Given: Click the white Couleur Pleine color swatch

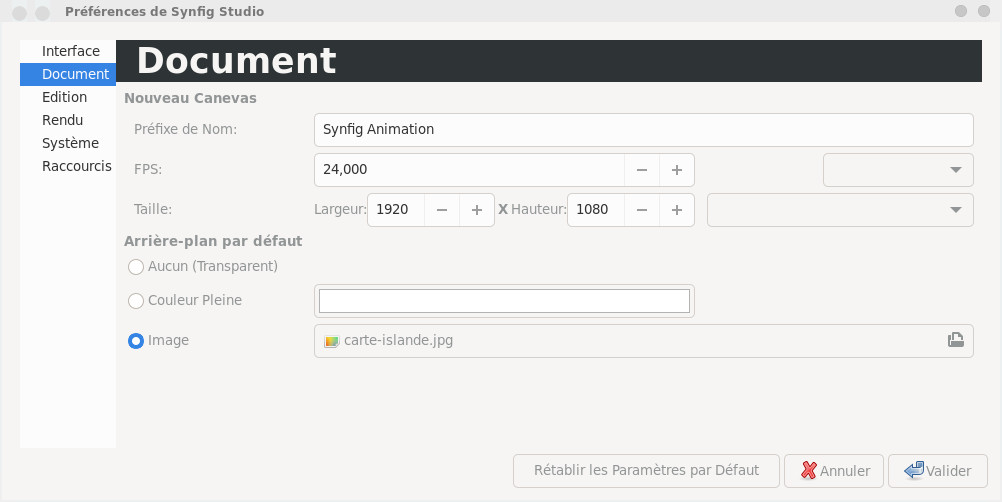Looking at the screenshot, I should (x=504, y=301).
